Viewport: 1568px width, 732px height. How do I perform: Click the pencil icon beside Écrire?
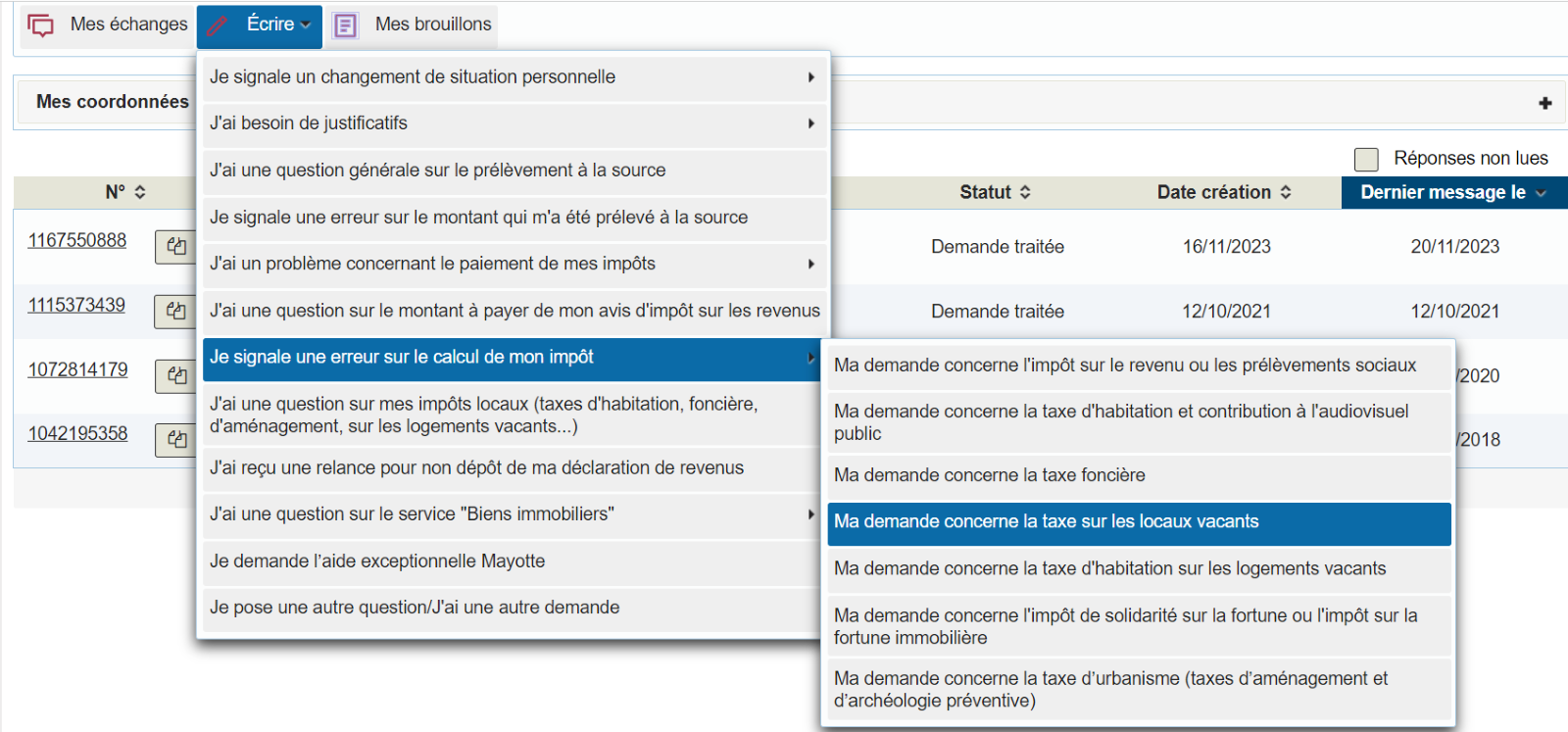[218, 25]
